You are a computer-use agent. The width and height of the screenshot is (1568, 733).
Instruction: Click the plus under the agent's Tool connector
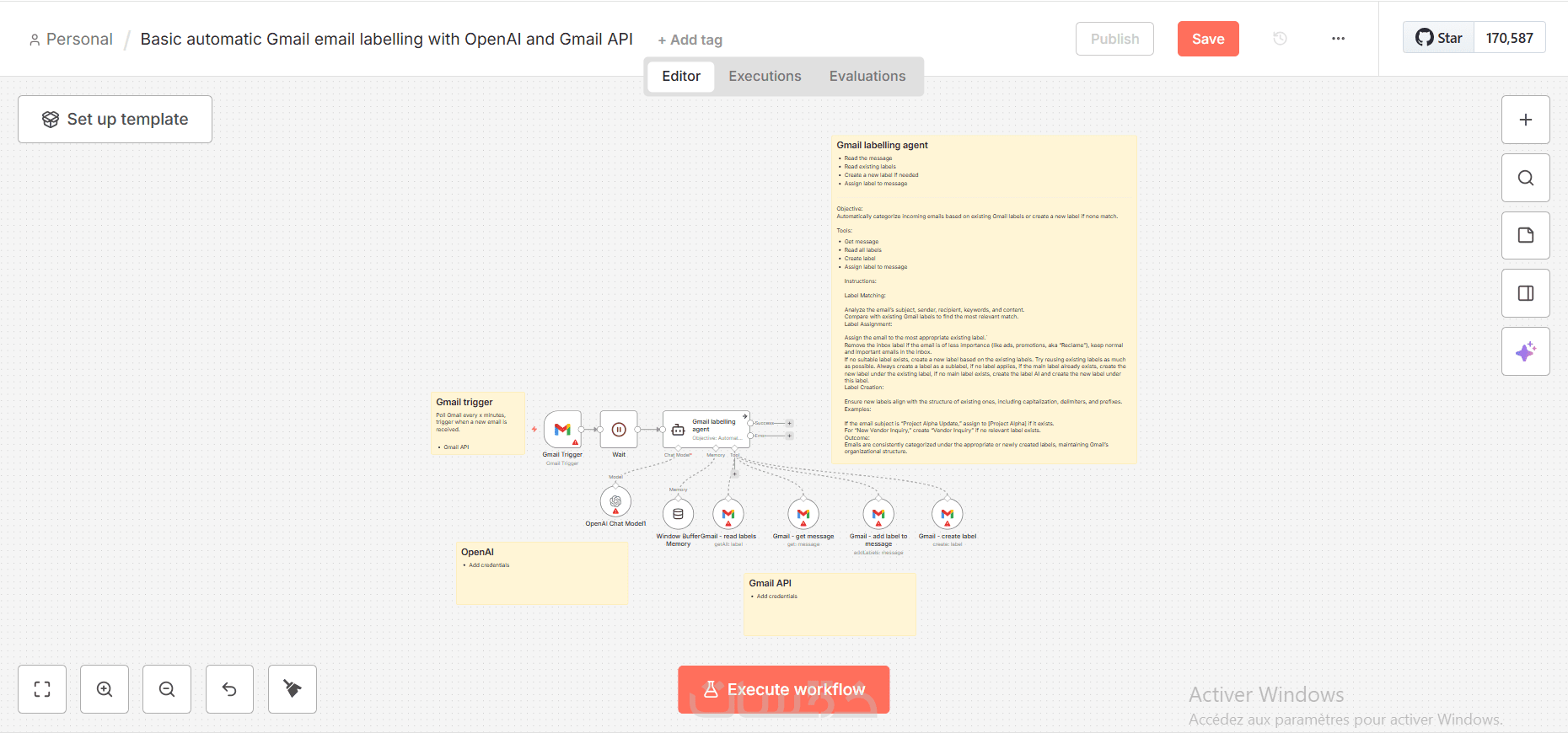735,474
